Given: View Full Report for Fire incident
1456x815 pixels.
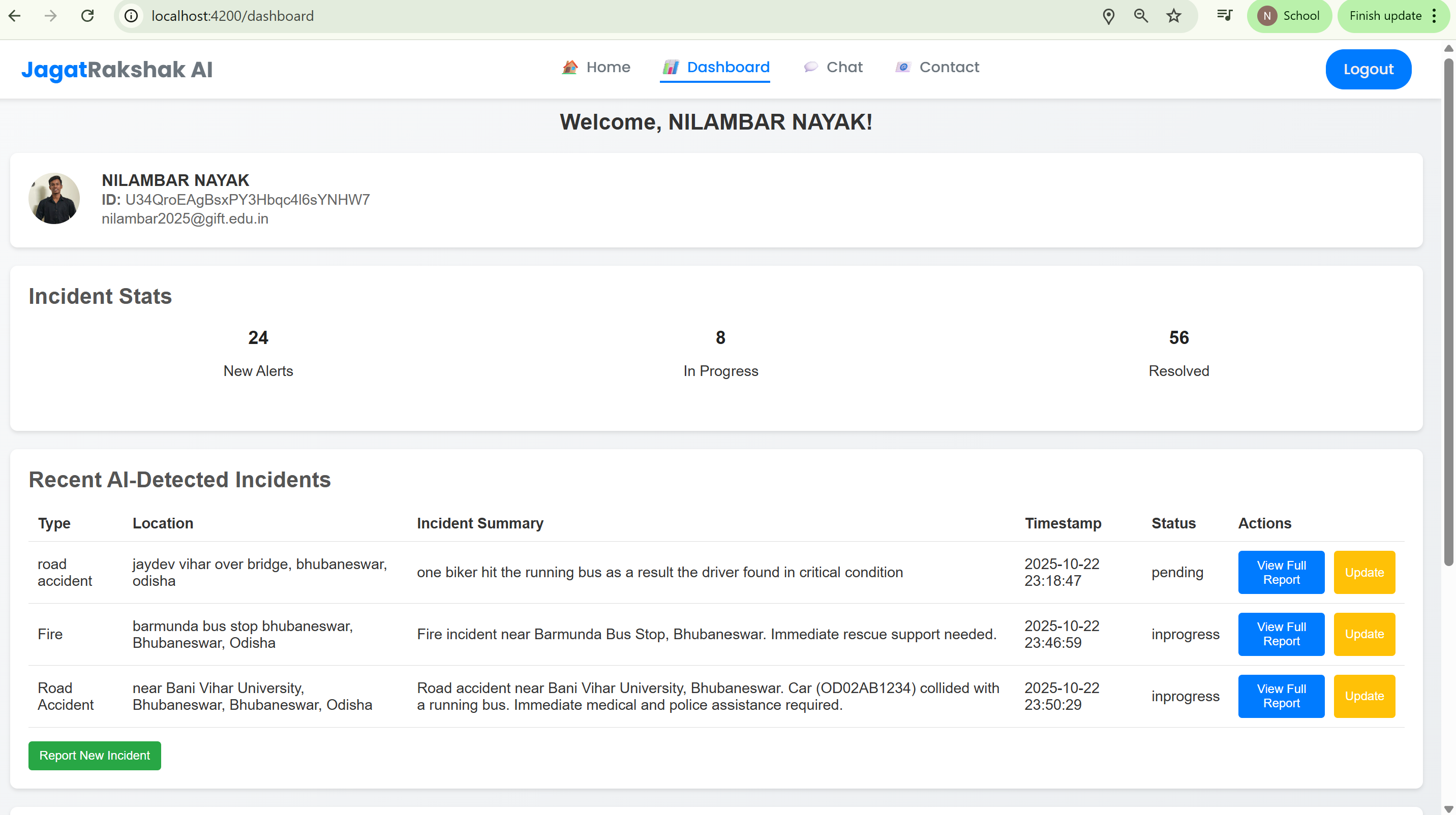Looking at the screenshot, I should (1281, 634).
